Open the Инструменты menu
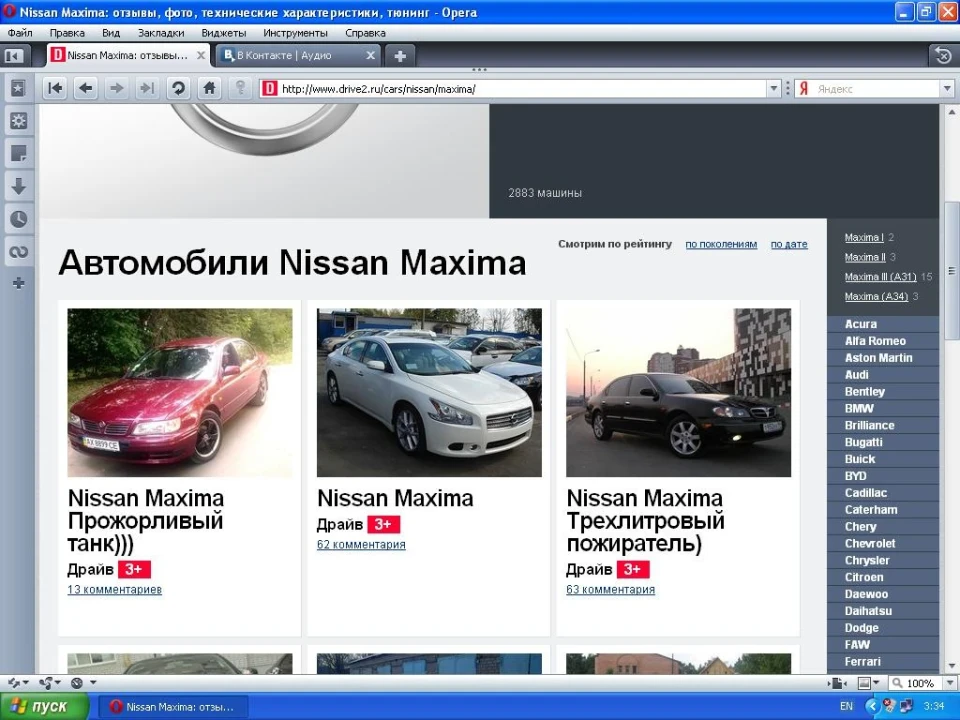Screen dimensions: 960x720 [295, 33]
